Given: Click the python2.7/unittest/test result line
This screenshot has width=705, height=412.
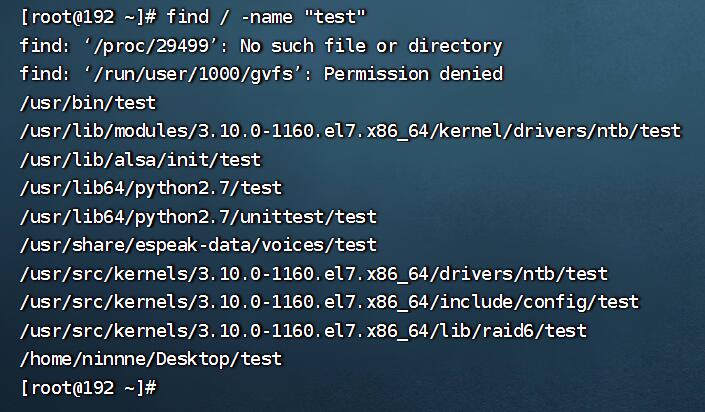Looking at the screenshot, I should [198, 216].
